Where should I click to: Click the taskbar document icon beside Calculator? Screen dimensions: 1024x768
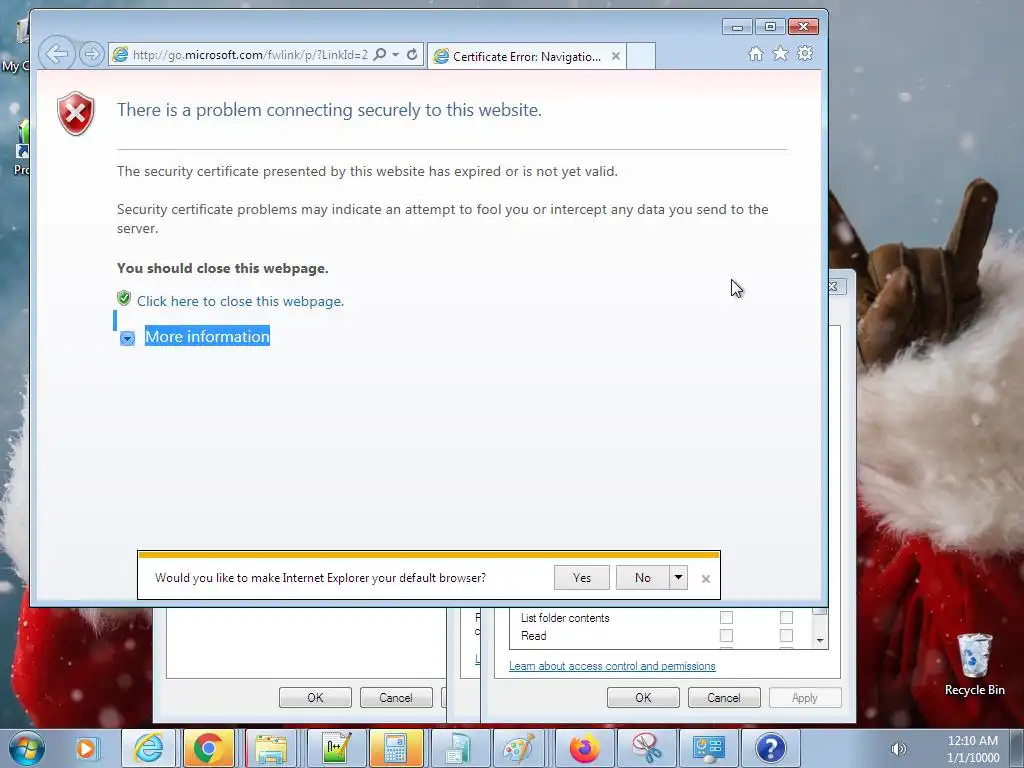coord(458,748)
